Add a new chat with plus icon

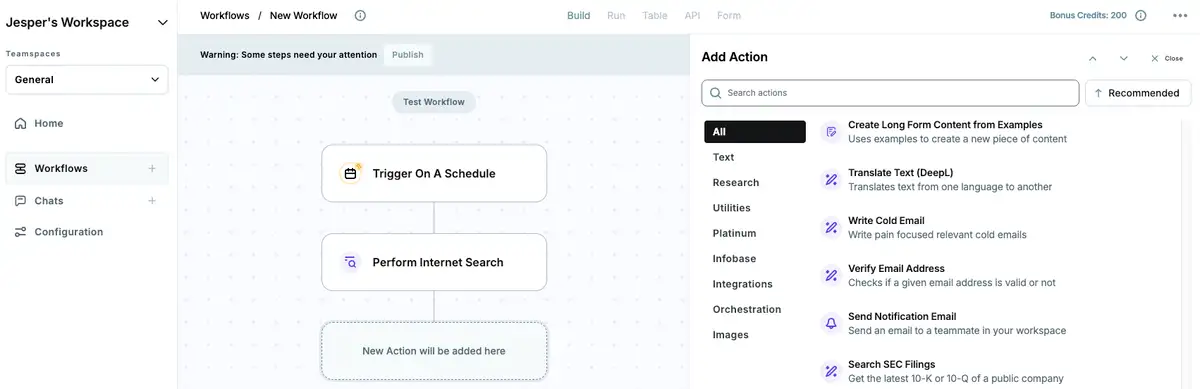(152, 201)
